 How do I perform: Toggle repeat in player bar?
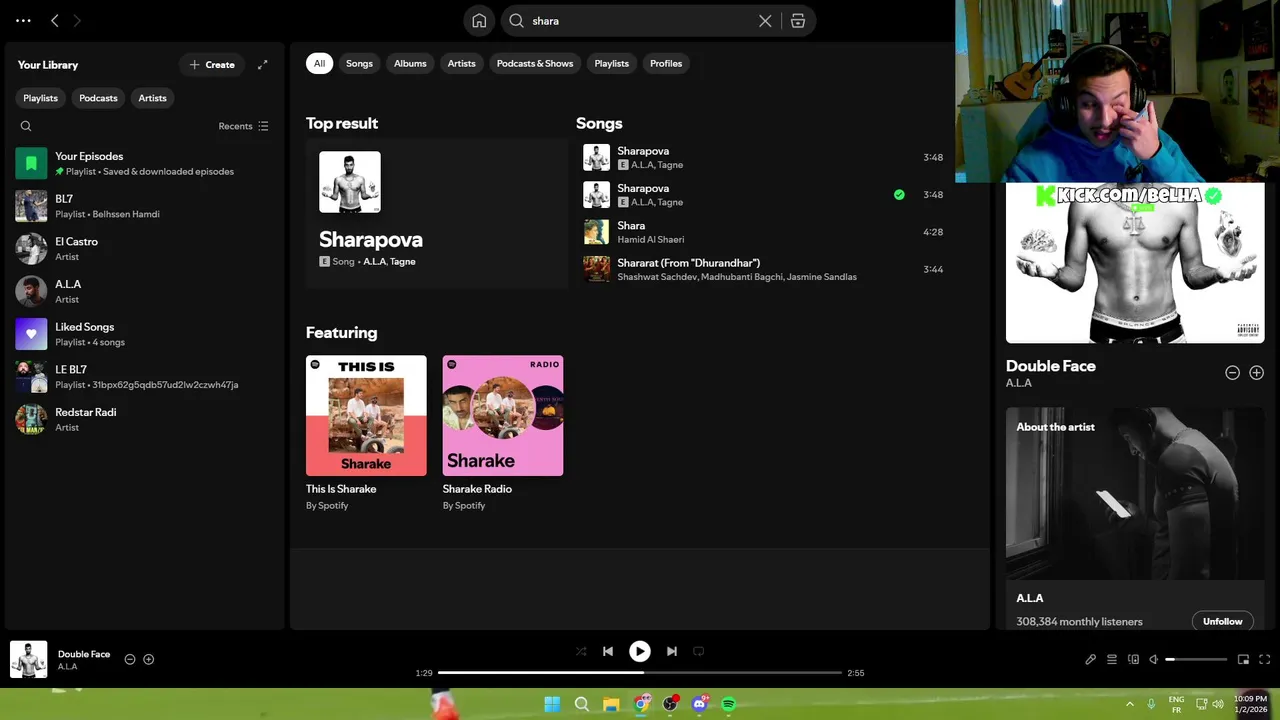click(x=699, y=651)
